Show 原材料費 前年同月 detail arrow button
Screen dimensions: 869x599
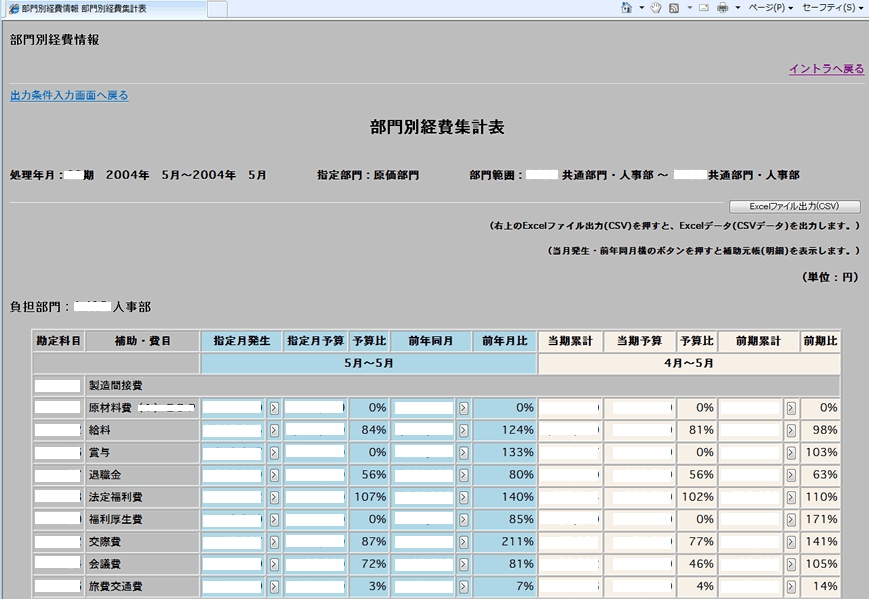(x=463, y=408)
